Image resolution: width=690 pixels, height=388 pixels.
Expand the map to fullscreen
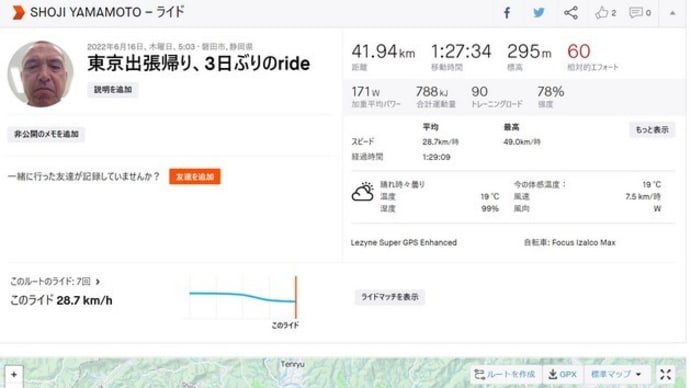coord(665,374)
